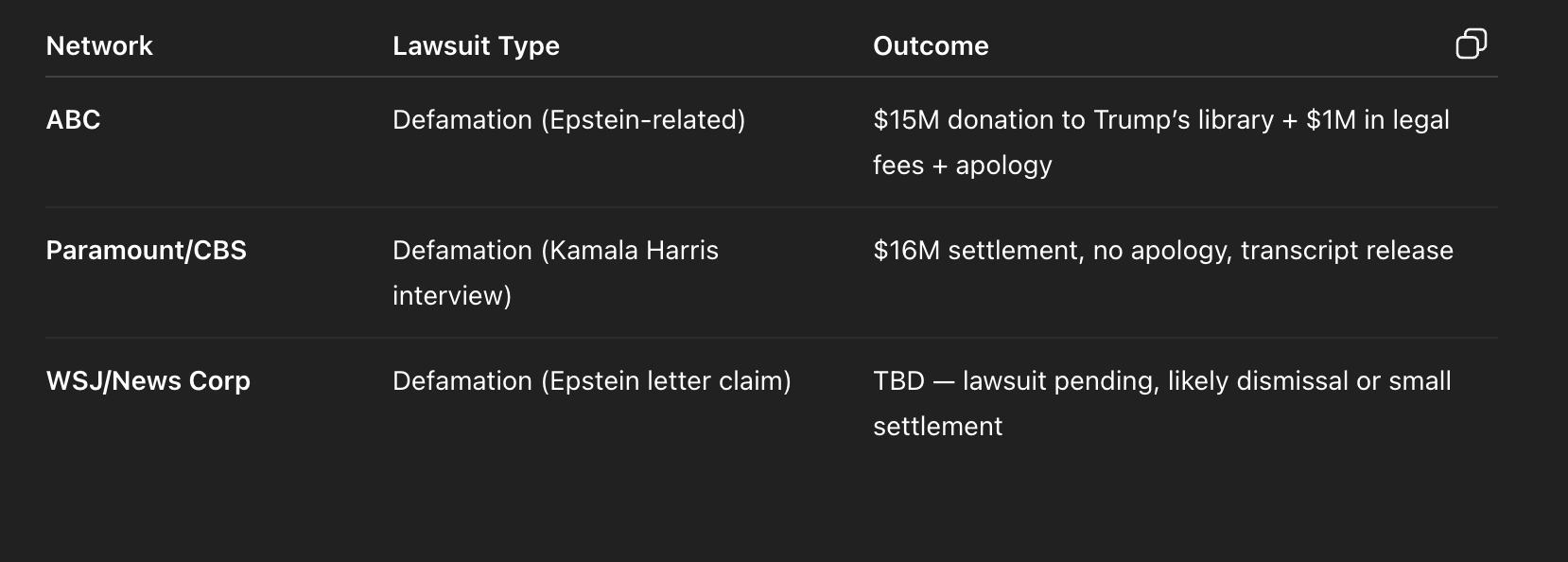Click the WSJ/News Corp network cell
This screenshot has width=1568, height=562.
(148, 381)
